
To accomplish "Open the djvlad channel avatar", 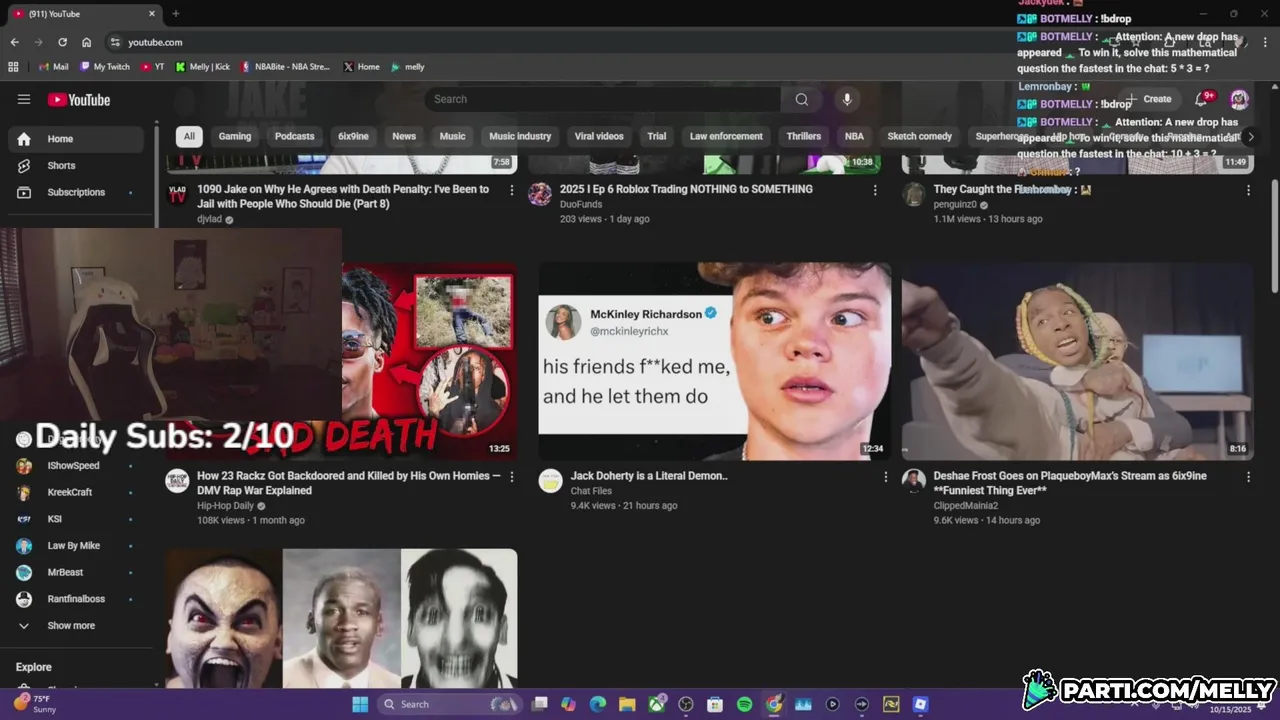I will click(177, 193).
